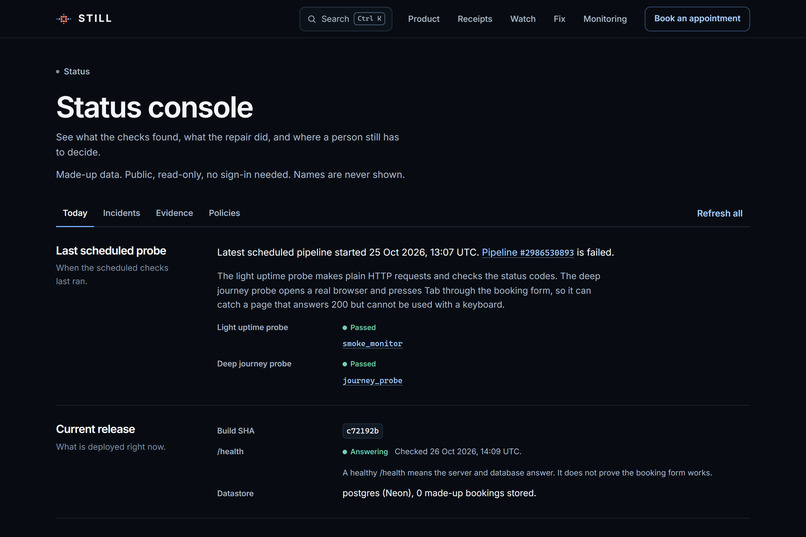Open the smoke_monitor job link
The height and width of the screenshot is (537, 806).
pos(373,344)
